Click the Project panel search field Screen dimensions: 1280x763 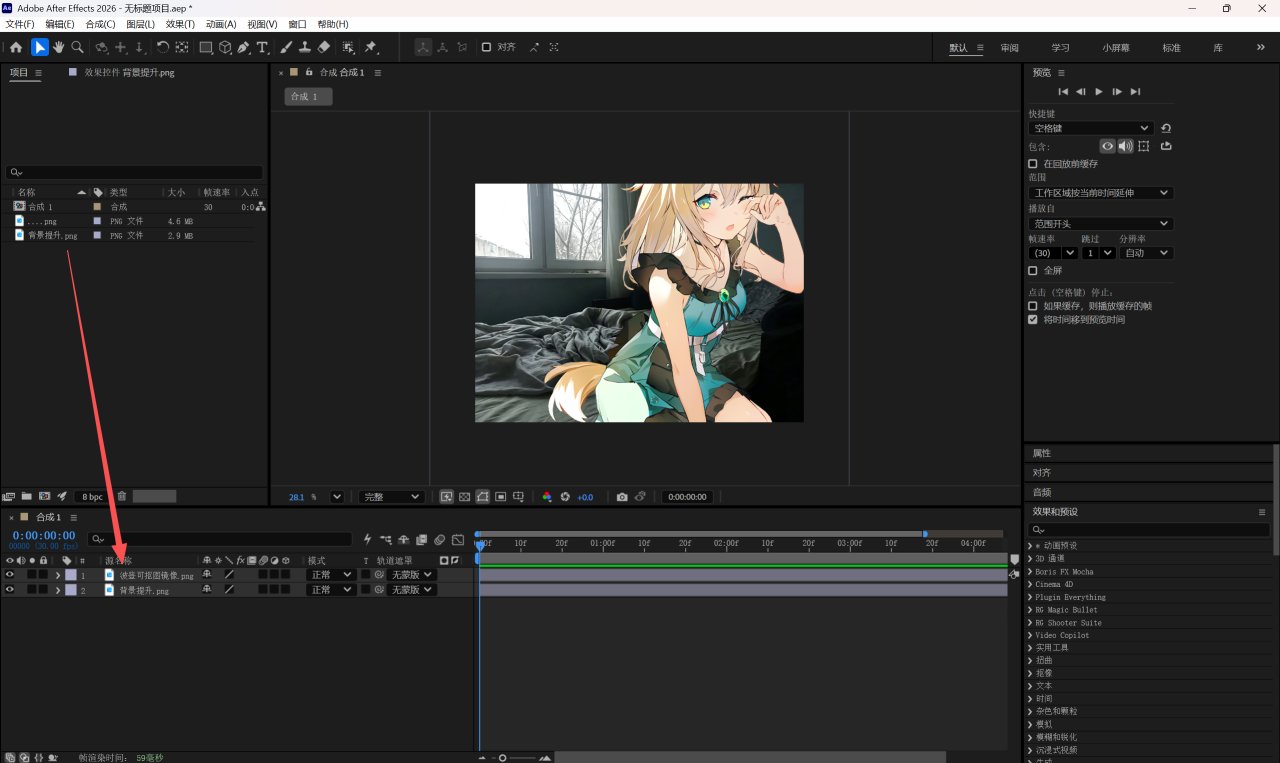[x=135, y=172]
